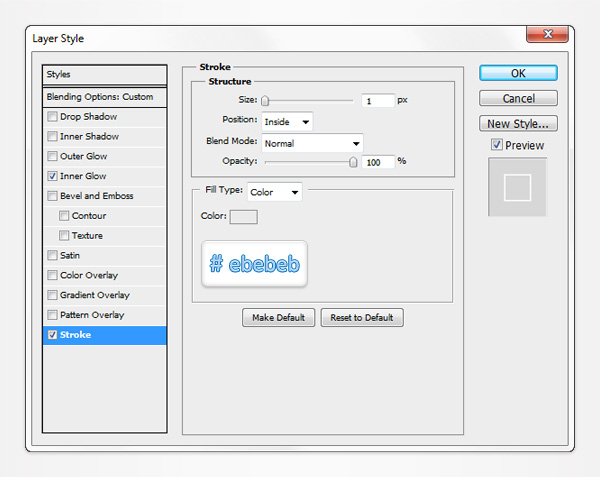
Task: Open the Fill Type dropdown
Action: 274,191
